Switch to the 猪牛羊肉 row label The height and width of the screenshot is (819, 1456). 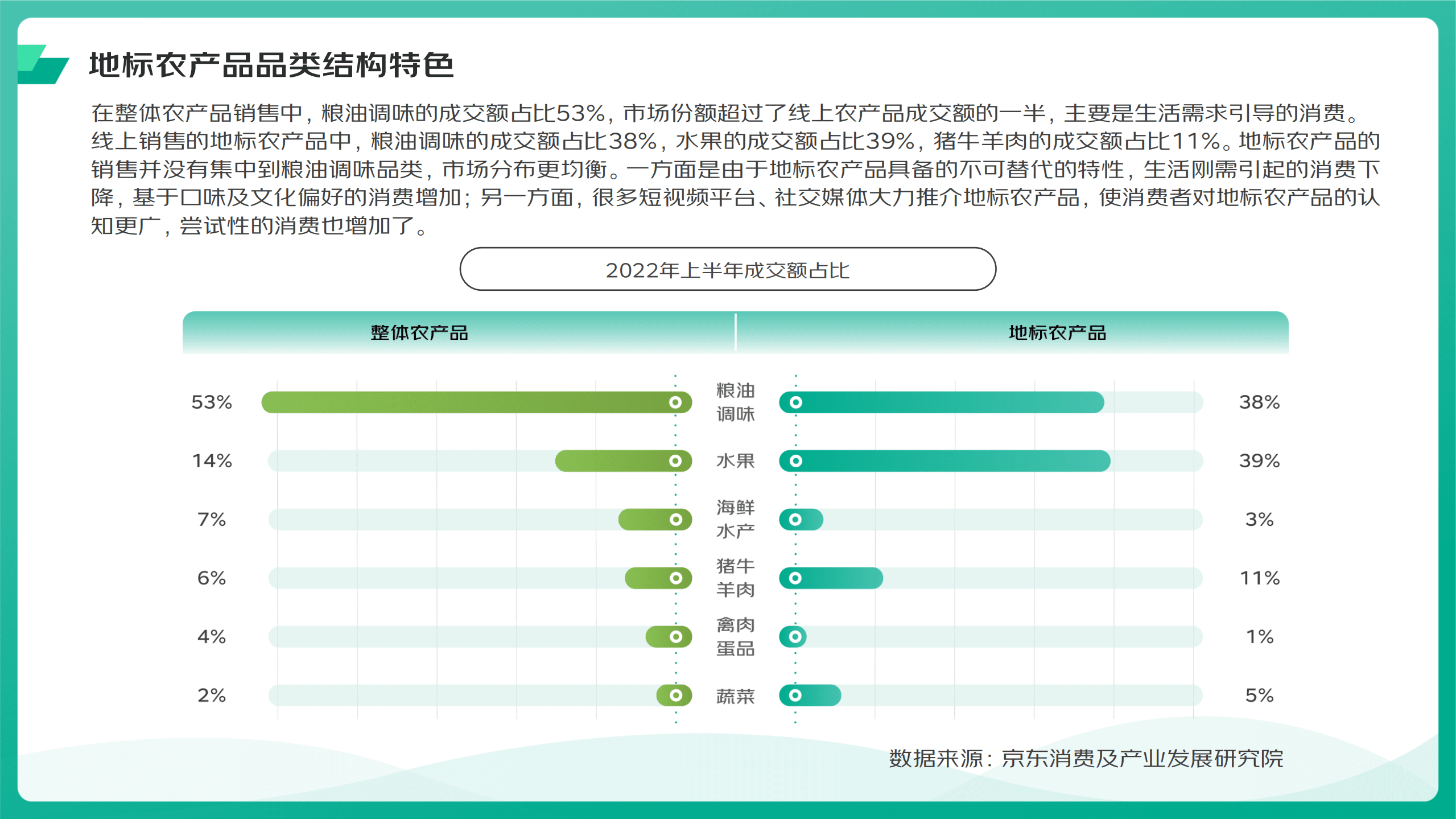[734, 578]
